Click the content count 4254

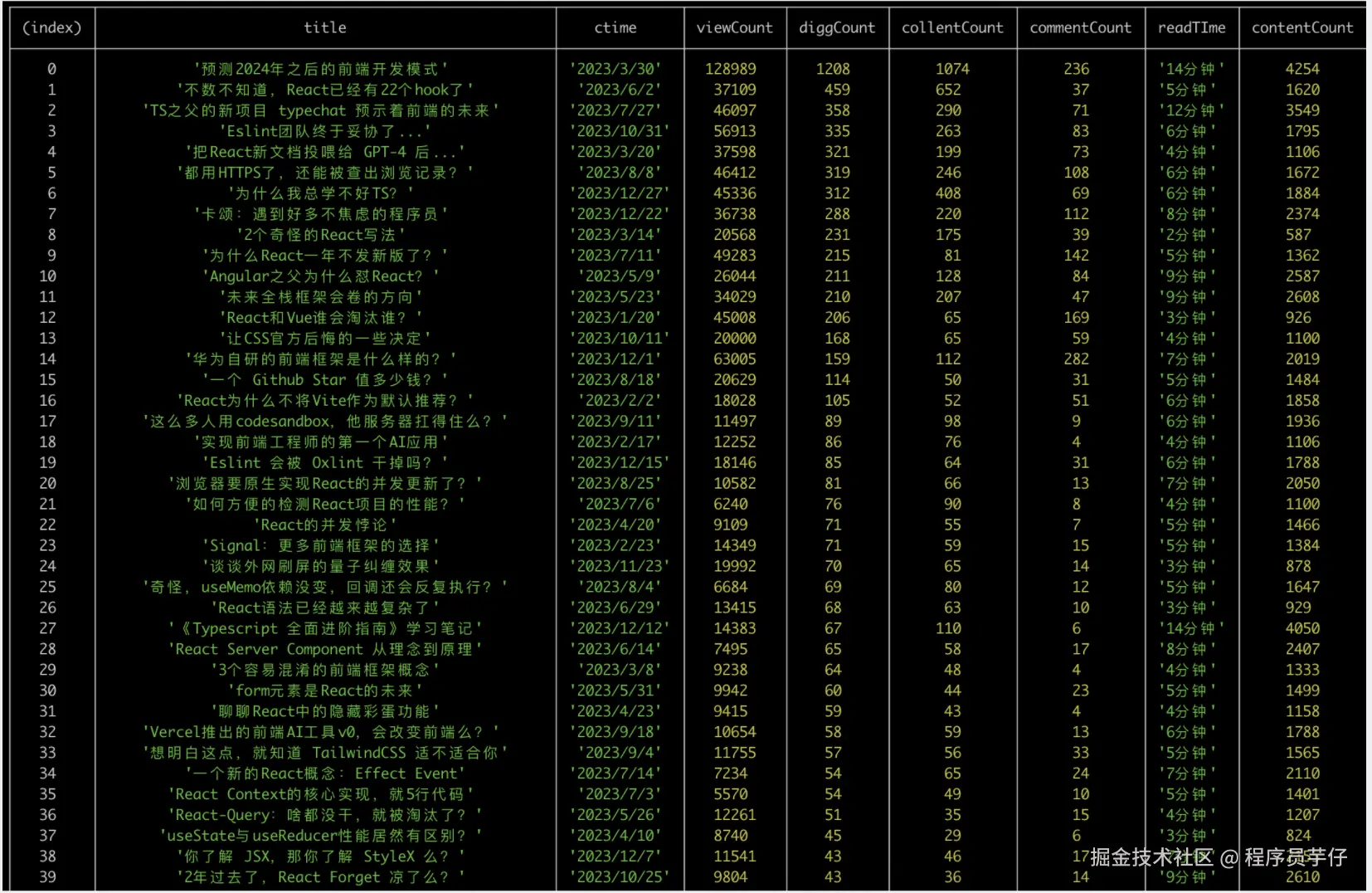(x=1302, y=69)
